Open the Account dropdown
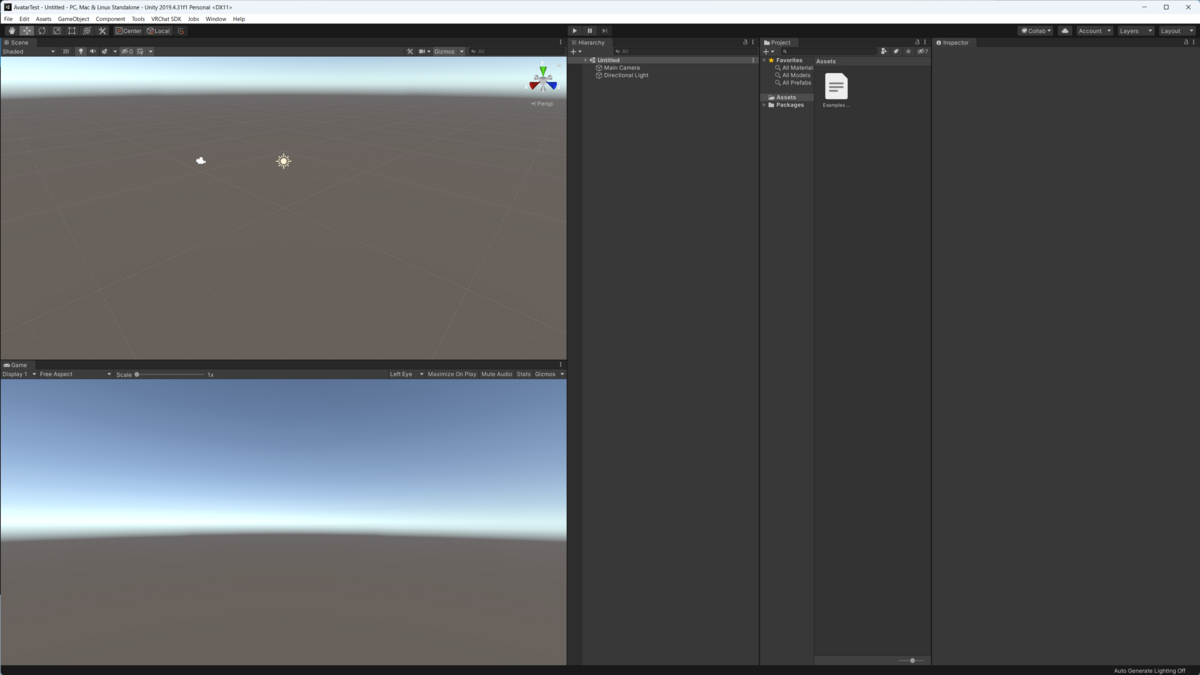 (x=1094, y=31)
